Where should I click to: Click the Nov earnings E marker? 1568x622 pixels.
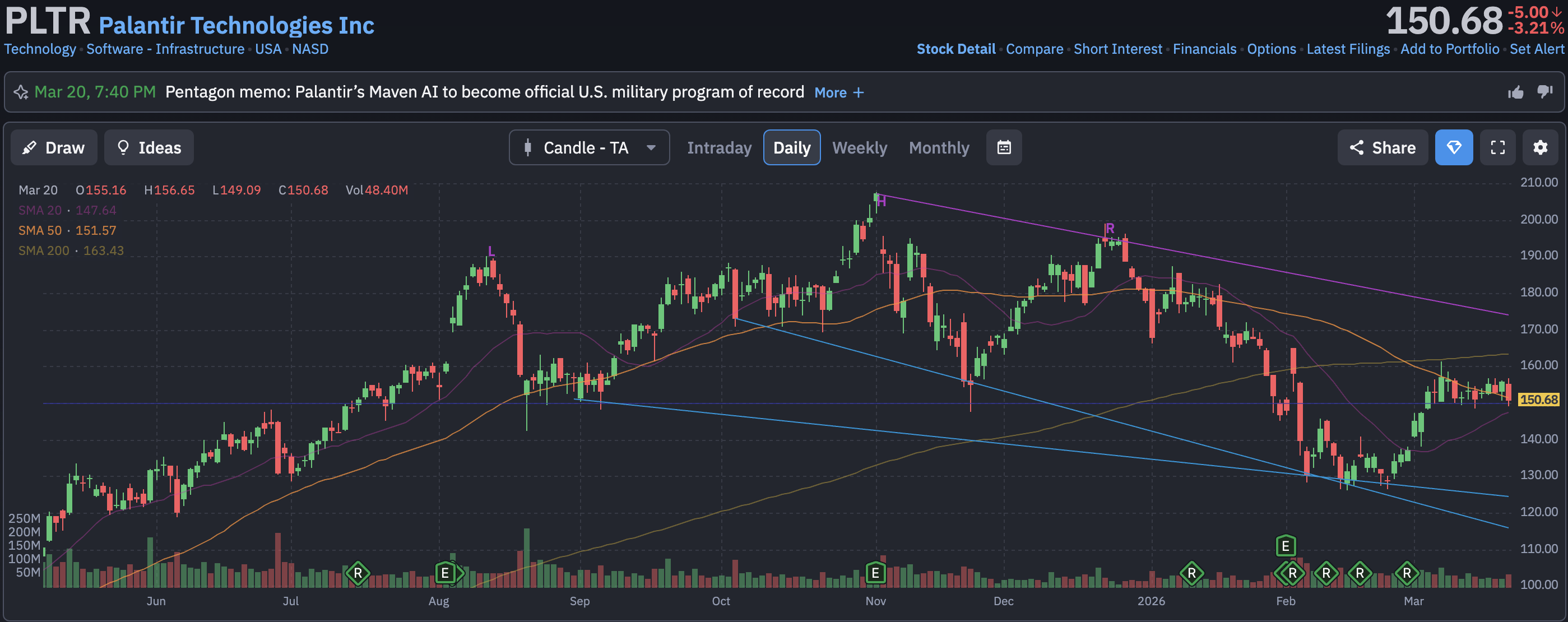coord(875,573)
